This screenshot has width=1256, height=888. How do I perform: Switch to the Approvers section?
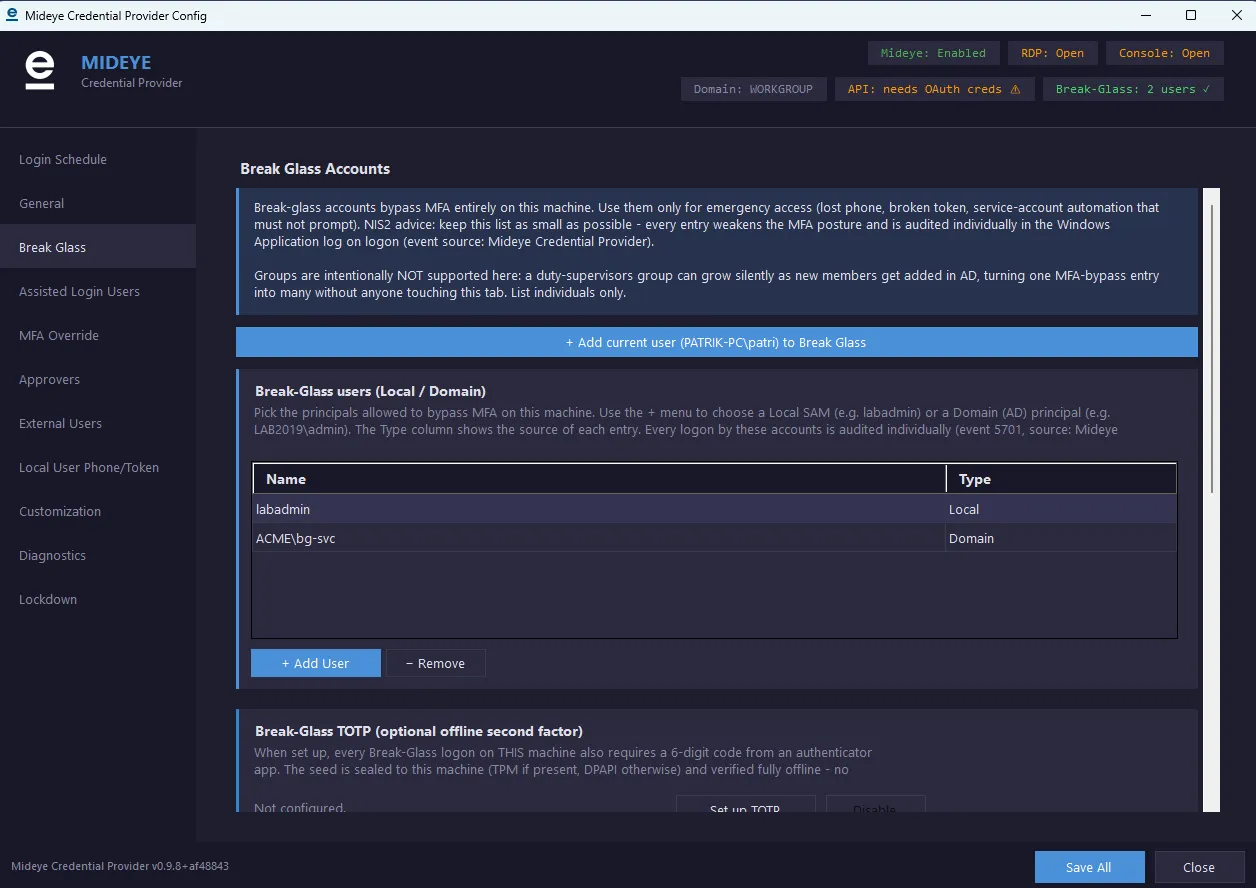pos(98,379)
